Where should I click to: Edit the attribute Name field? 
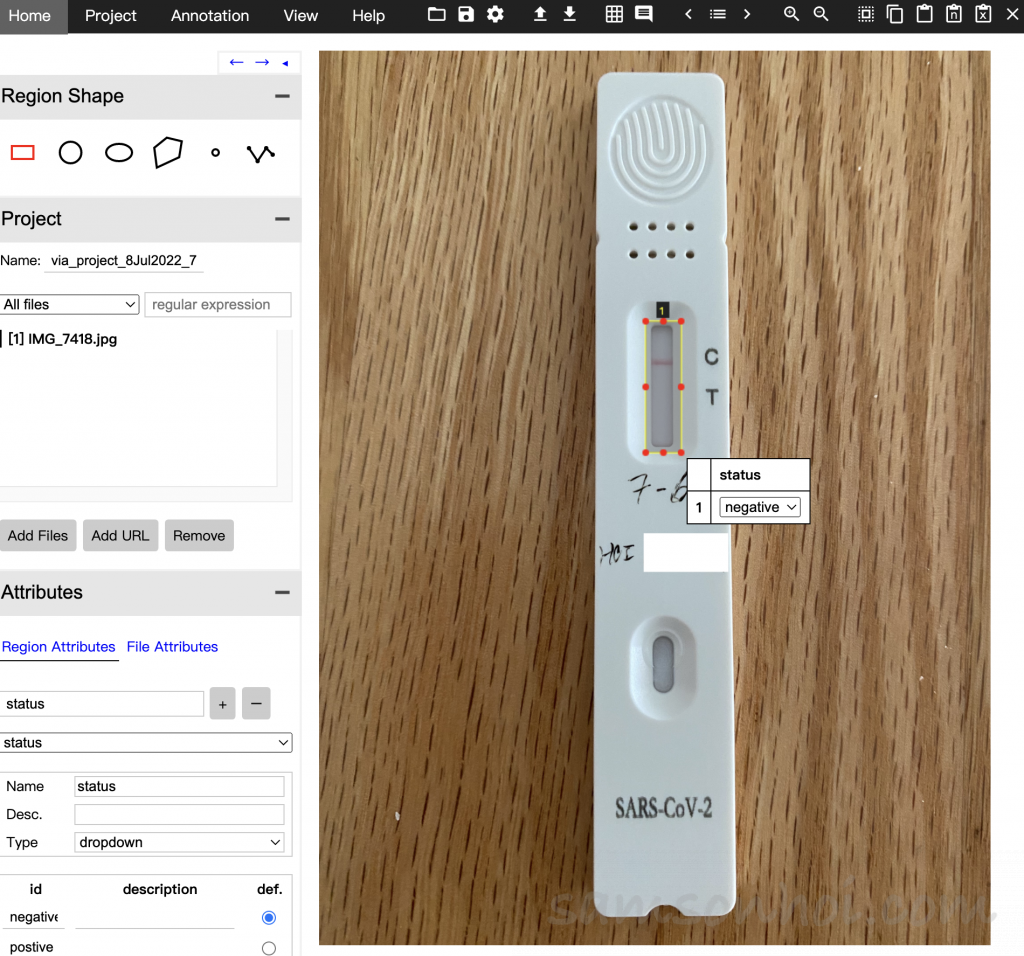tap(179, 787)
